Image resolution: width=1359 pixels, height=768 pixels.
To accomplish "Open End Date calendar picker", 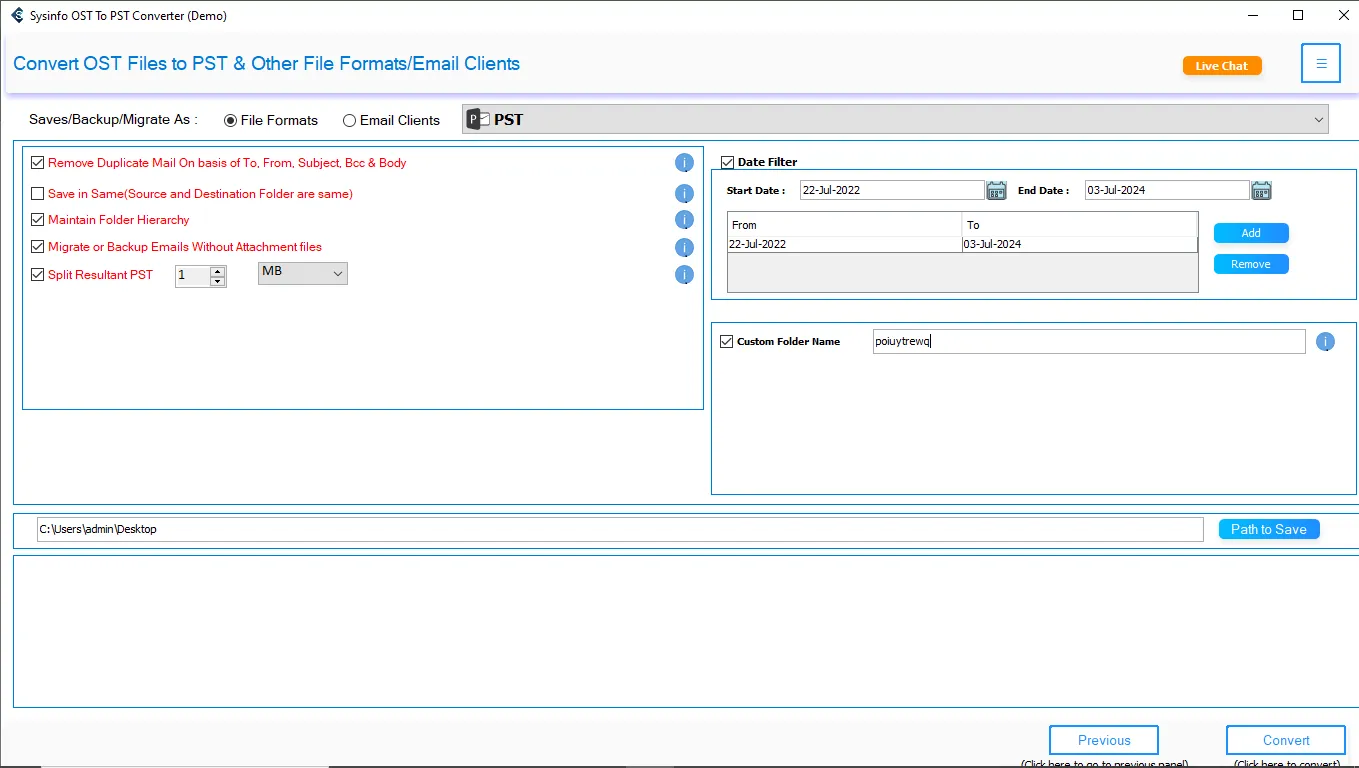I will click(x=1261, y=190).
